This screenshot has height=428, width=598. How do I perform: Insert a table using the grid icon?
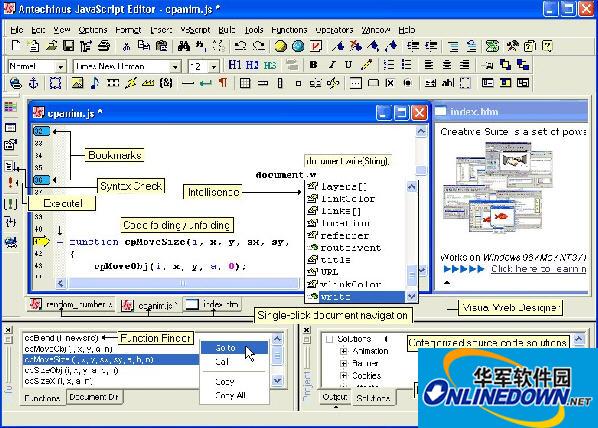(x=244, y=83)
